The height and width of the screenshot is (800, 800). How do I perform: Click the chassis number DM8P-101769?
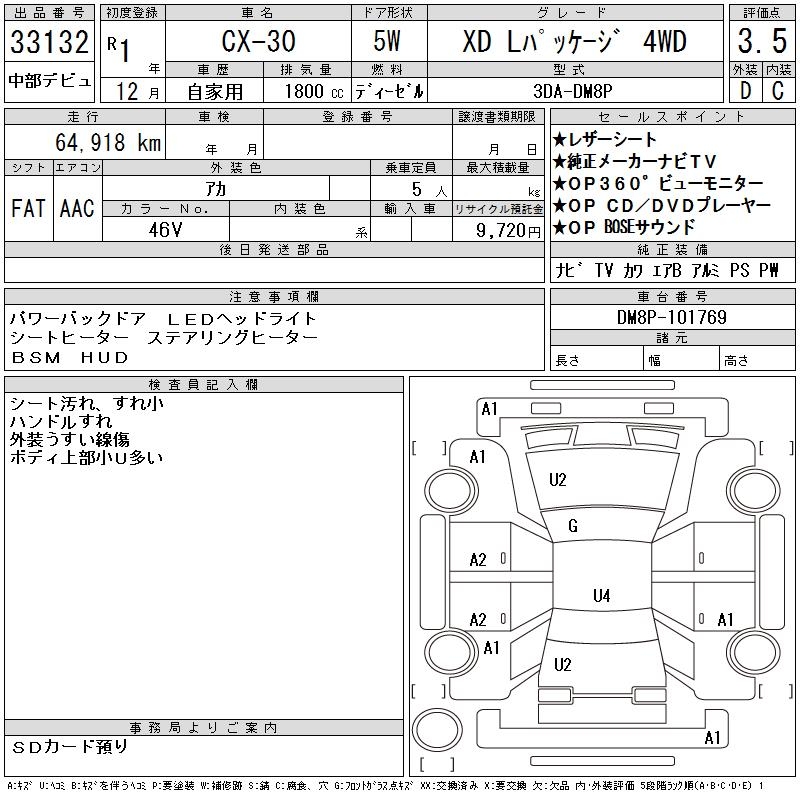(x=672, y=317)
